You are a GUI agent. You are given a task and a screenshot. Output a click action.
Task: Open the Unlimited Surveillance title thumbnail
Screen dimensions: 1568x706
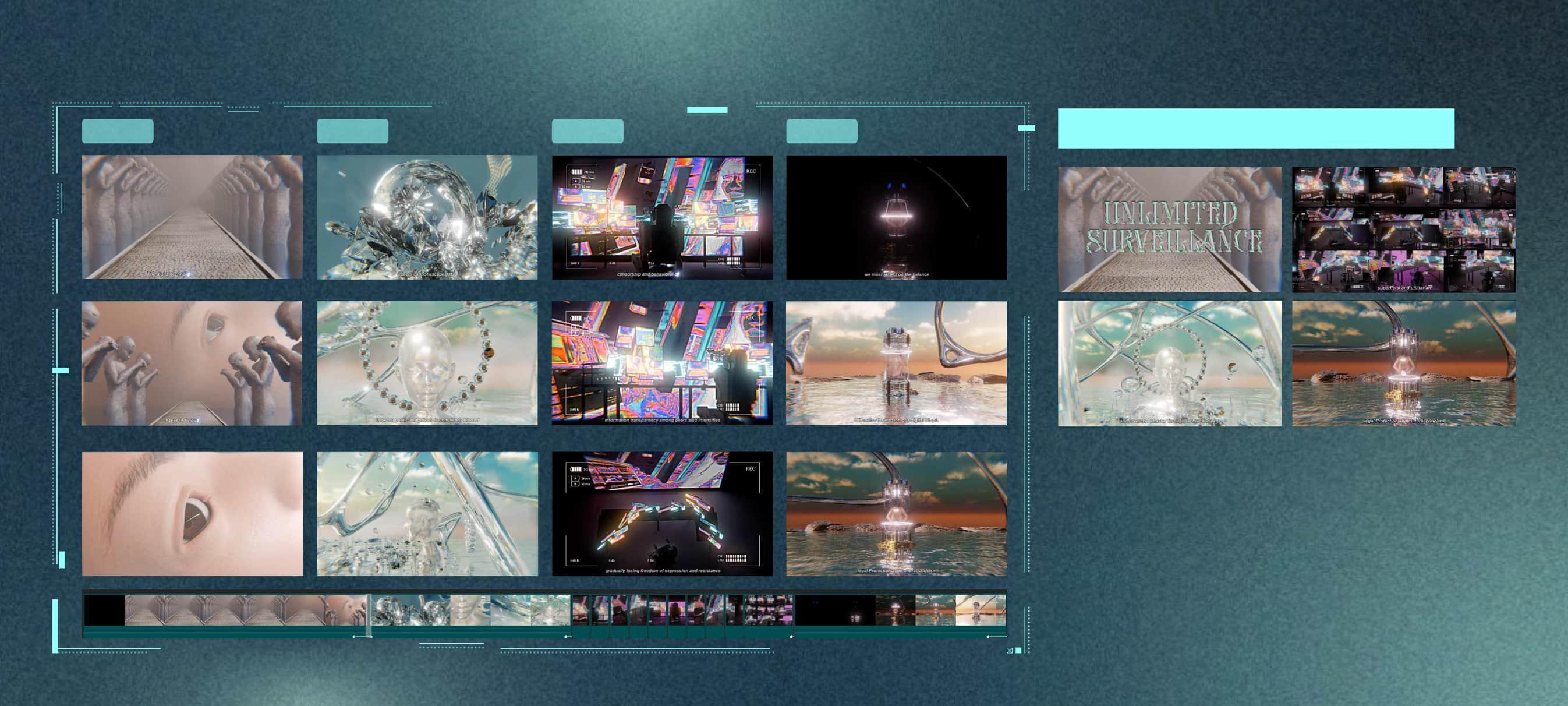click(1169, 229)
